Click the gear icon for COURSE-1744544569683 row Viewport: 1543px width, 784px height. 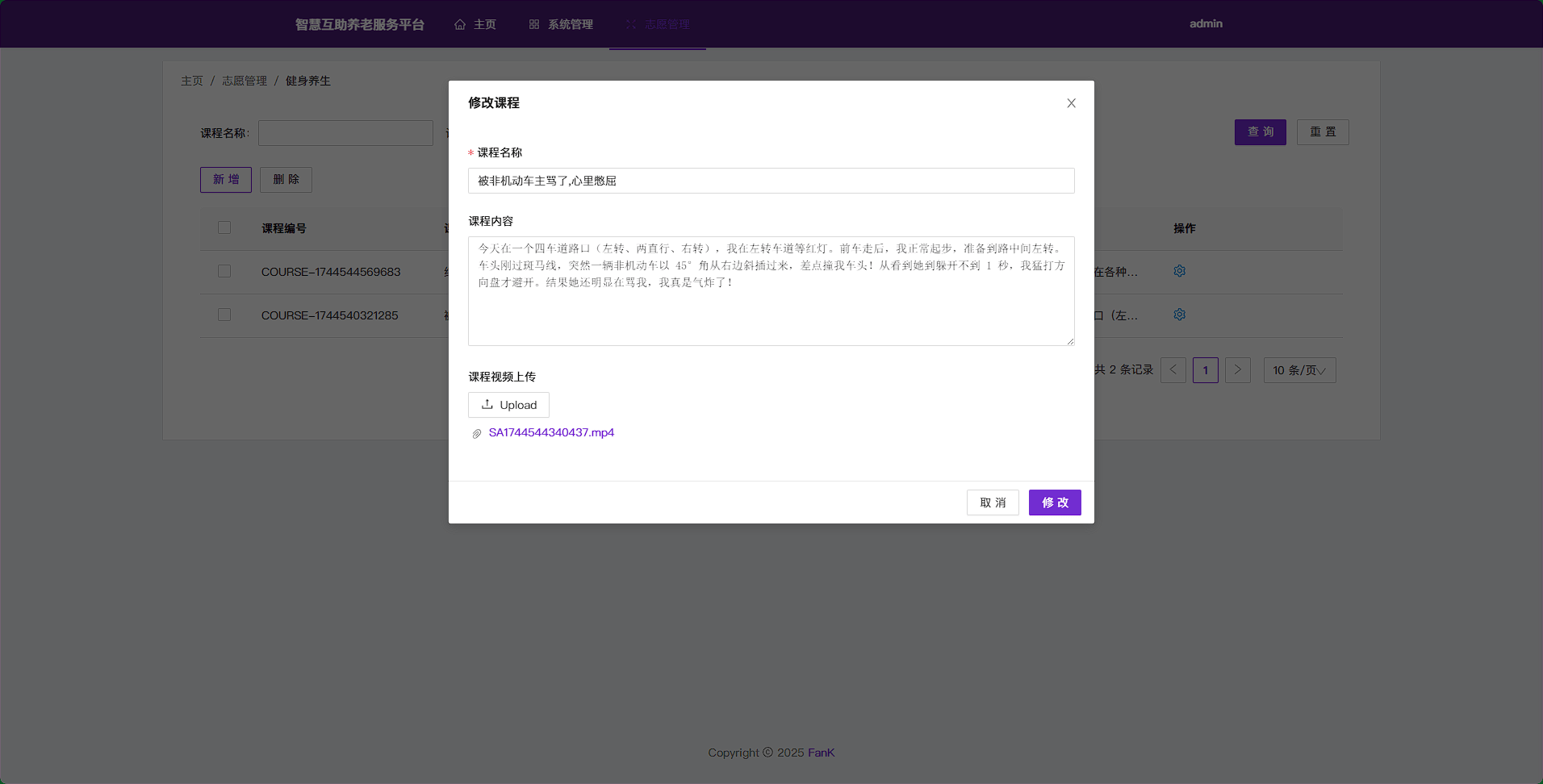(x=1179, y=271)
